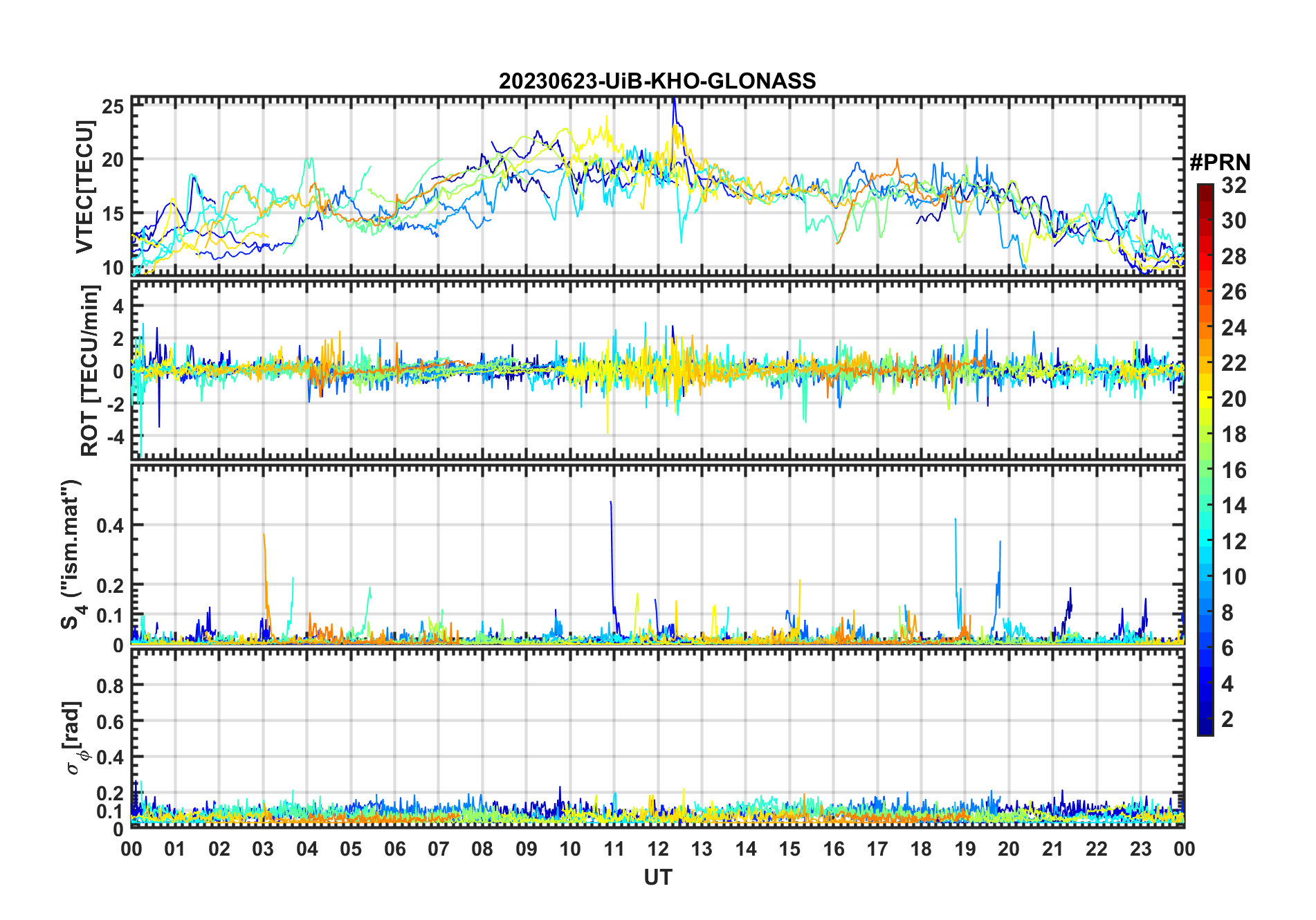Click UT axis tick label 17
The width and height of the screenshot is (1316, 920).
877,849
